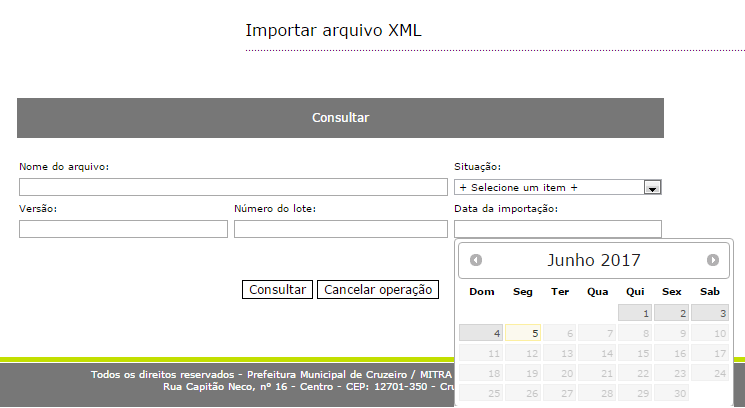Open the Situação dropdown arrow
Viewport: 745px width, 408px height.
click(x=652, y=187)
